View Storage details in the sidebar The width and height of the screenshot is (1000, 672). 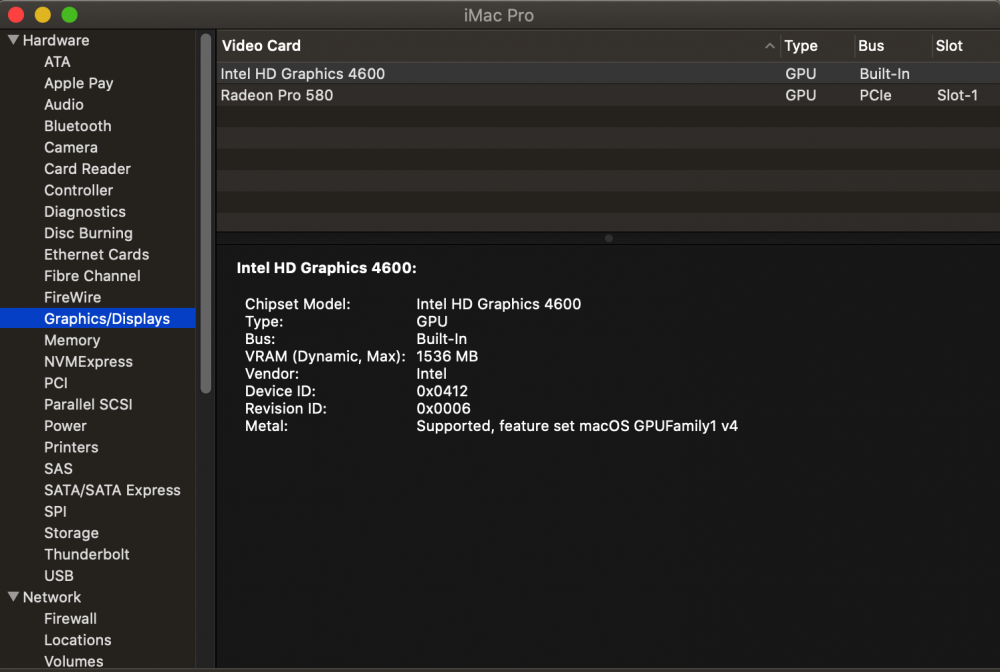(71, 533)
